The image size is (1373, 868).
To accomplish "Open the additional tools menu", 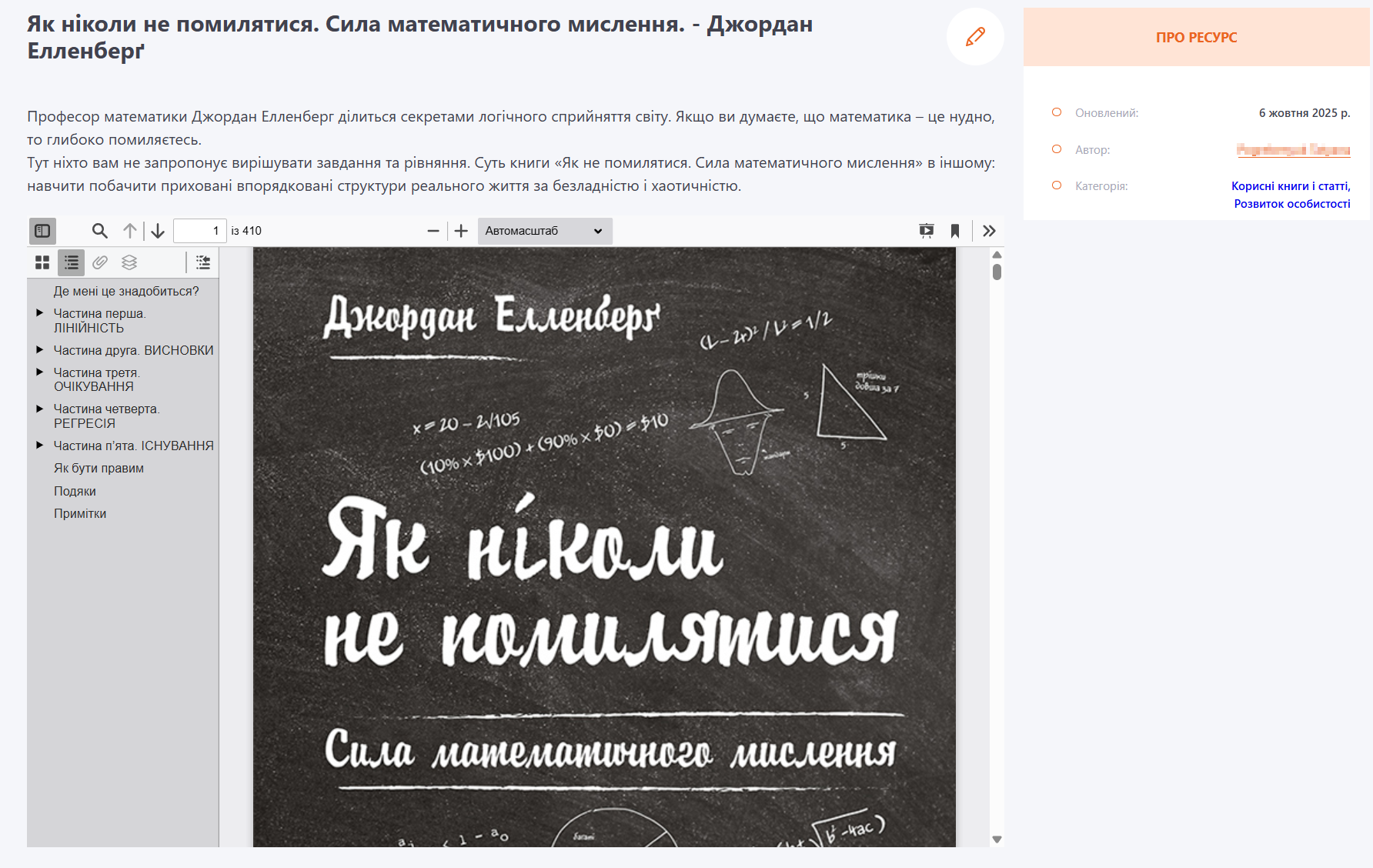I will coord(990,231).
